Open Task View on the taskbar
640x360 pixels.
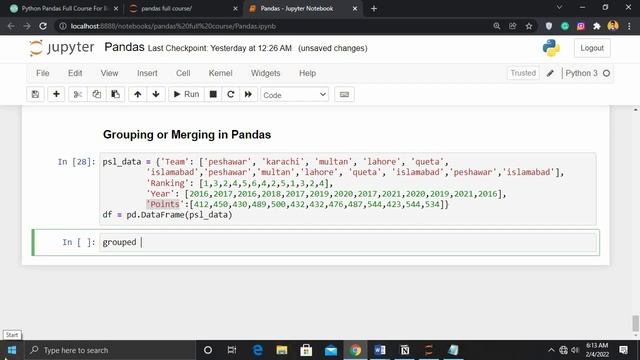coord(232,350)
